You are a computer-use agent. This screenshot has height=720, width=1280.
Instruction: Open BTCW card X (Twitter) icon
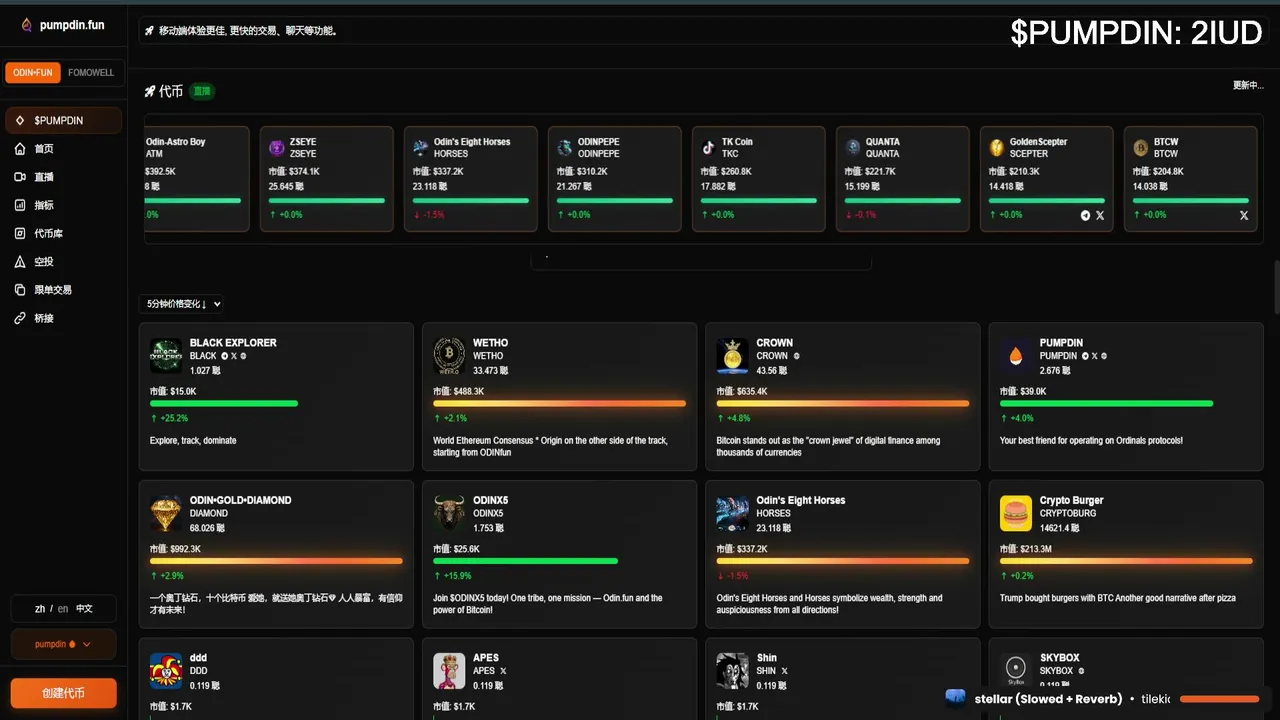(1244, 215)
